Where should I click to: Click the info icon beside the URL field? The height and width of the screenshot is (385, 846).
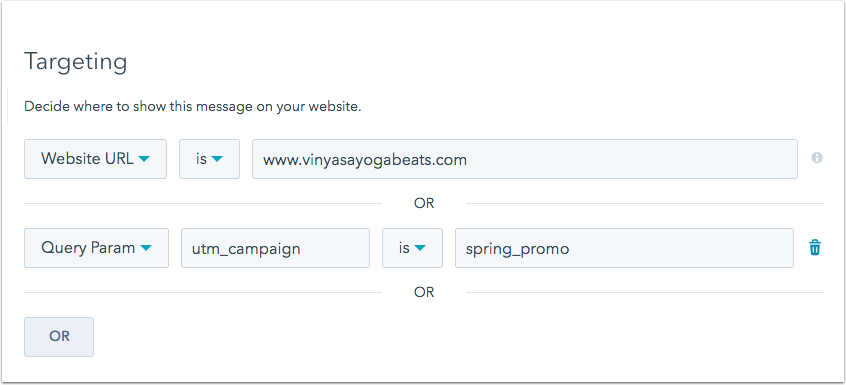(817, 158)
